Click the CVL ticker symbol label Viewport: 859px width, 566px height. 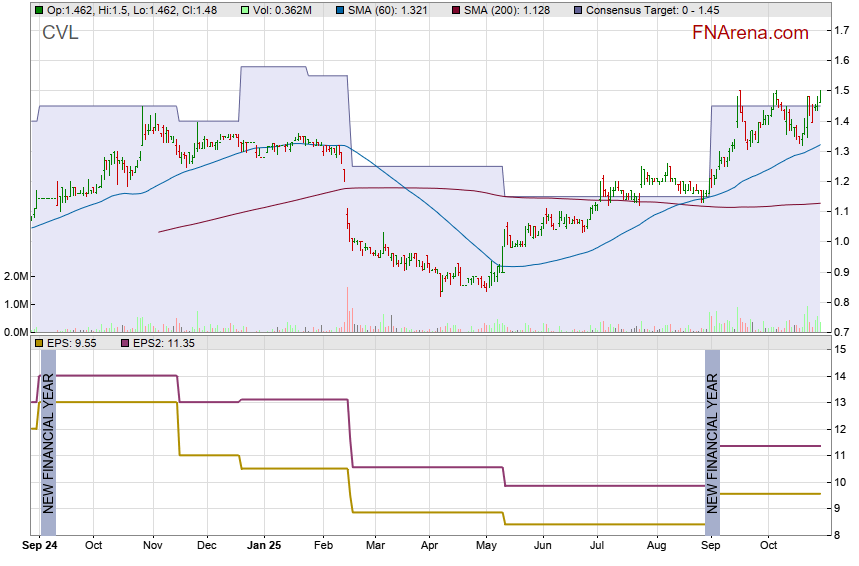click(x=60, y=33)
